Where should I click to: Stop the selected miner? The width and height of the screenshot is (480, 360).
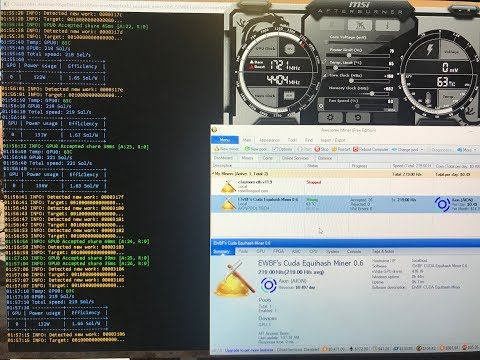coord(322,149)
